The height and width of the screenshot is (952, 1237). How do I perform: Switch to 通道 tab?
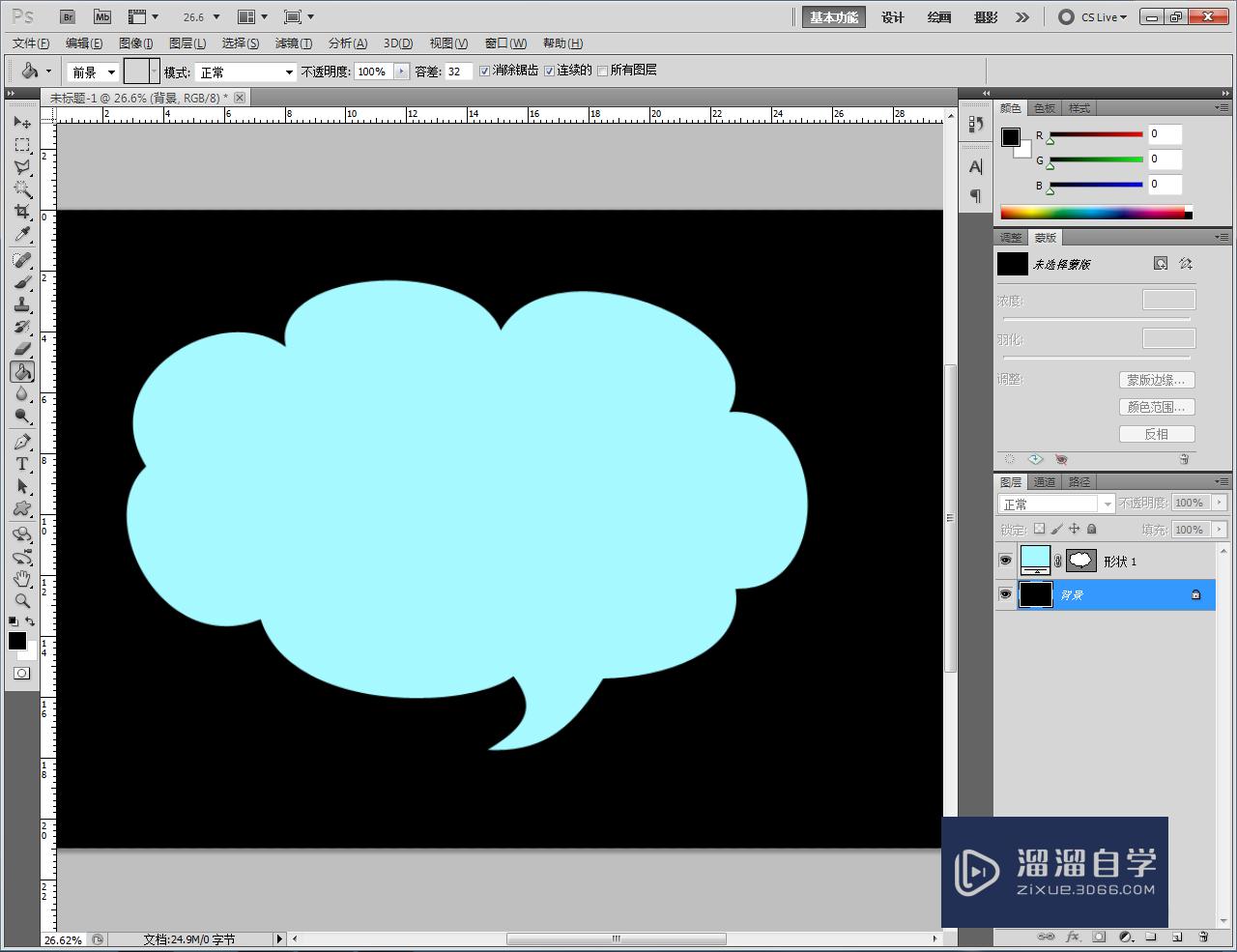pyautogui.click(x=1045, y=481)
